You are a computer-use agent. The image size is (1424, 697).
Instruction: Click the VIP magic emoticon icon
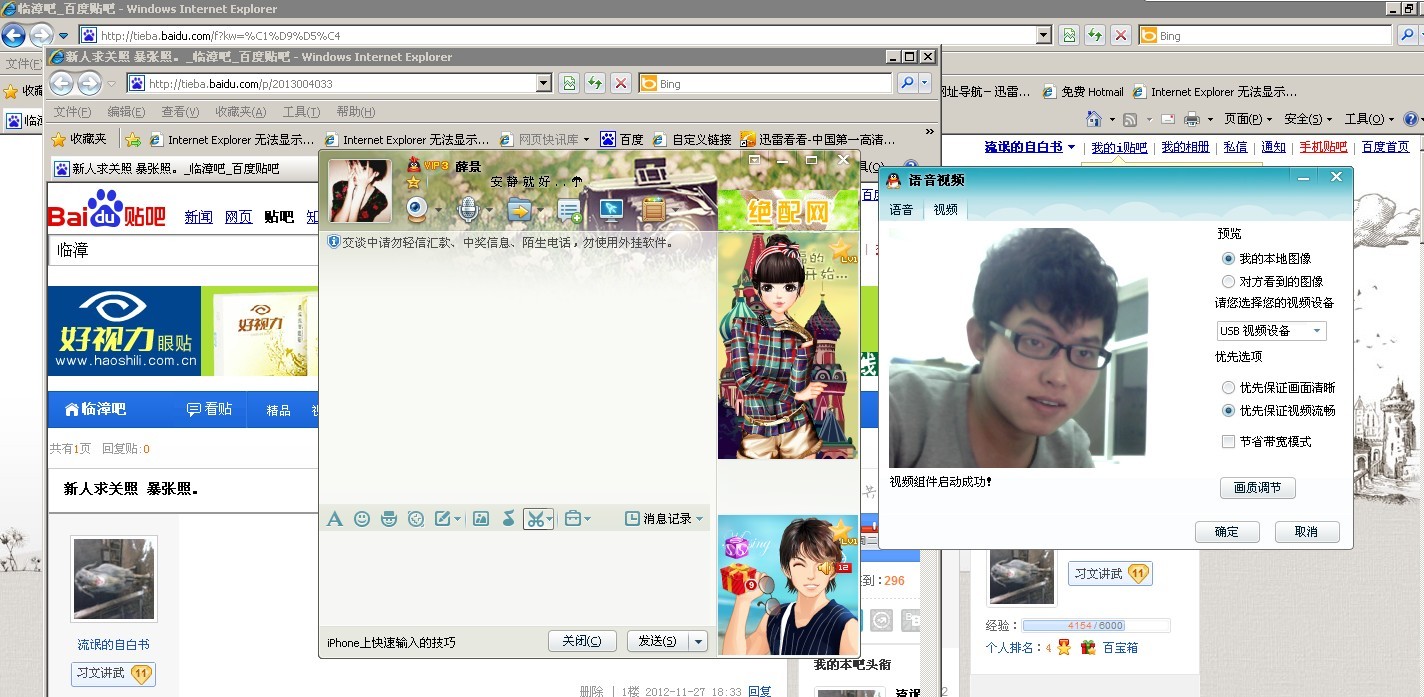[x=389, y=519]
